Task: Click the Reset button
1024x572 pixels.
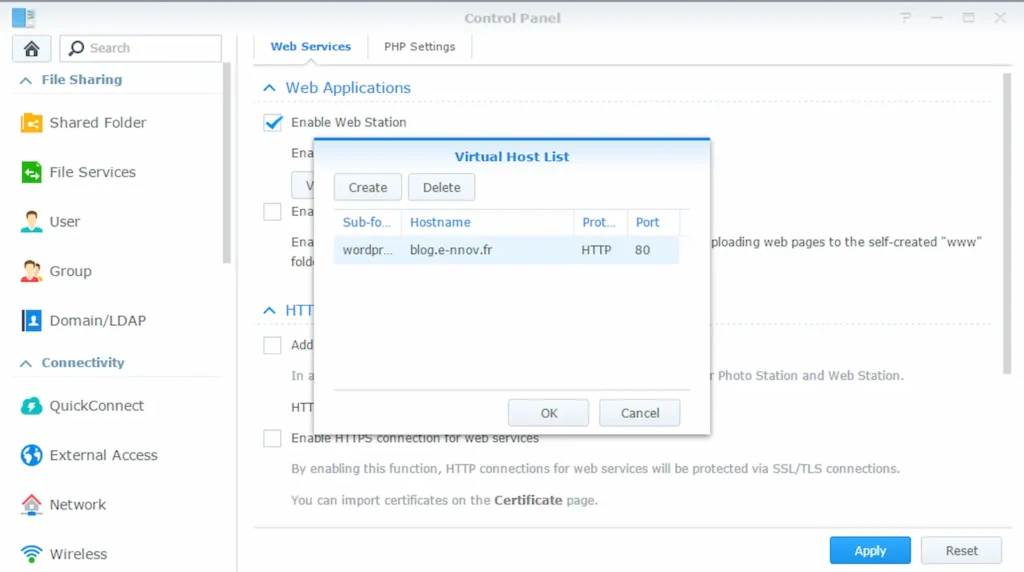Action: click(961, 550)
